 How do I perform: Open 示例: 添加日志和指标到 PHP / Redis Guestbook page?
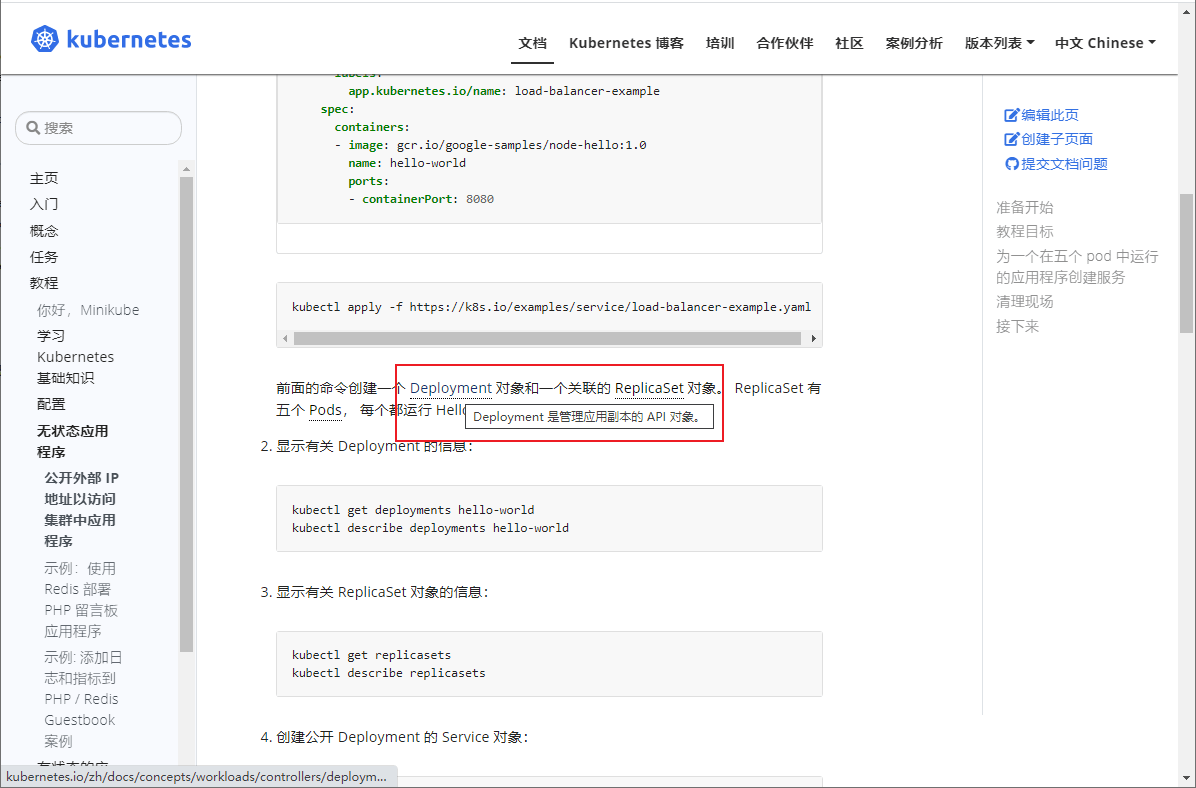[x=83, y=700]
